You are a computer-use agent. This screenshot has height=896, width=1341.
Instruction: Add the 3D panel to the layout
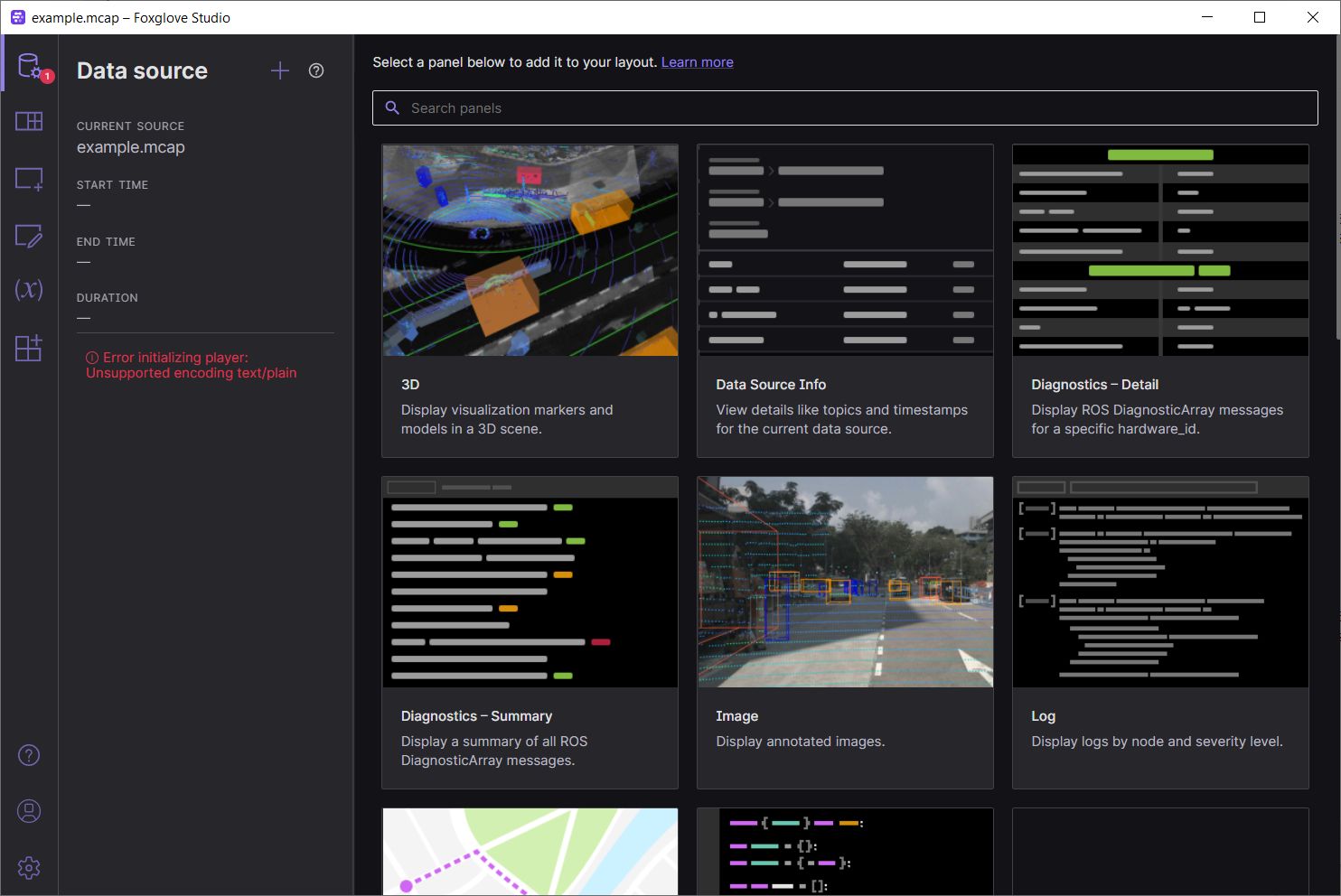[x=530, y=298]
